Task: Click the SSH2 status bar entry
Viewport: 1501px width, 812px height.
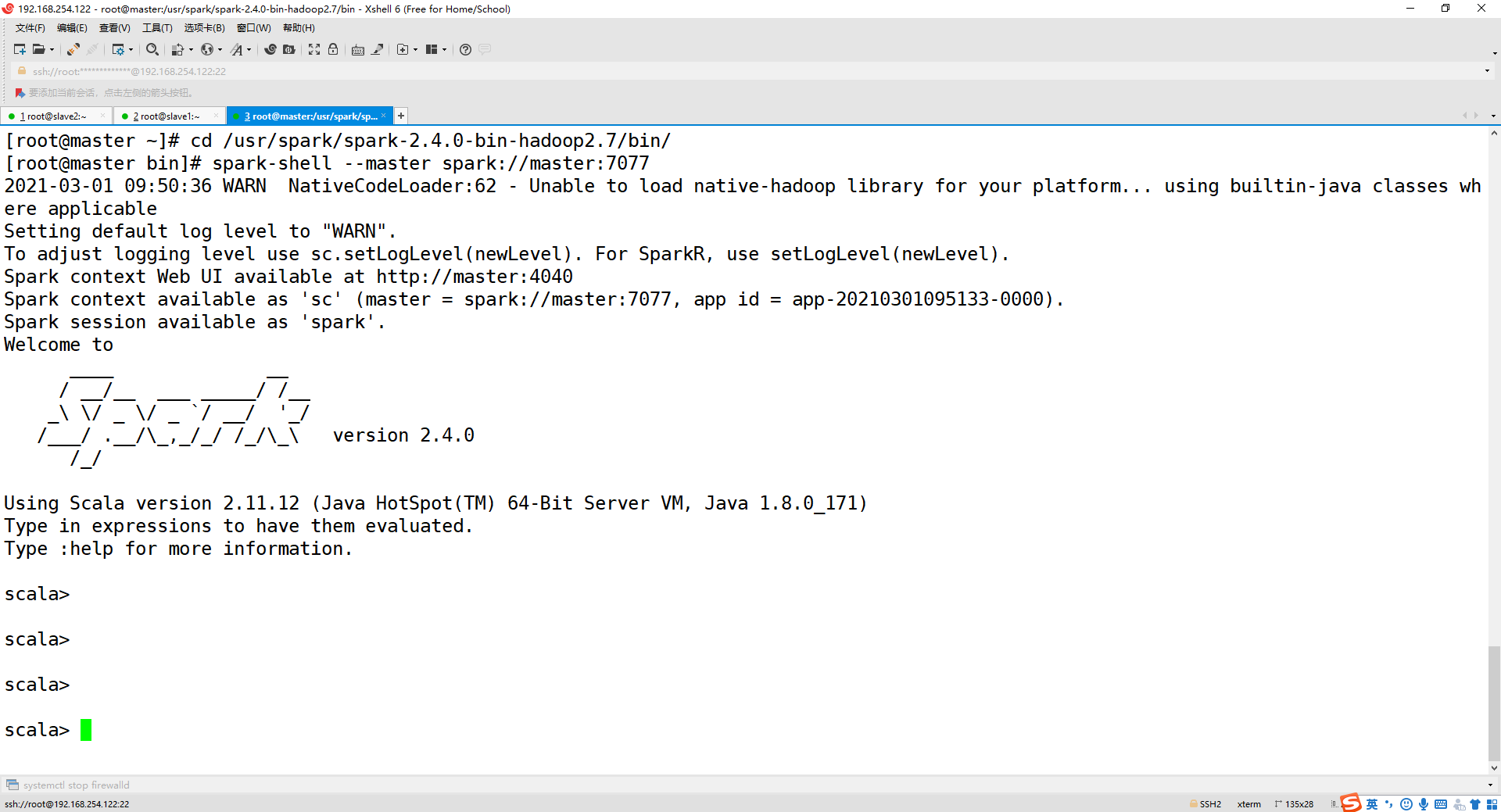Action: [1205, 804]
